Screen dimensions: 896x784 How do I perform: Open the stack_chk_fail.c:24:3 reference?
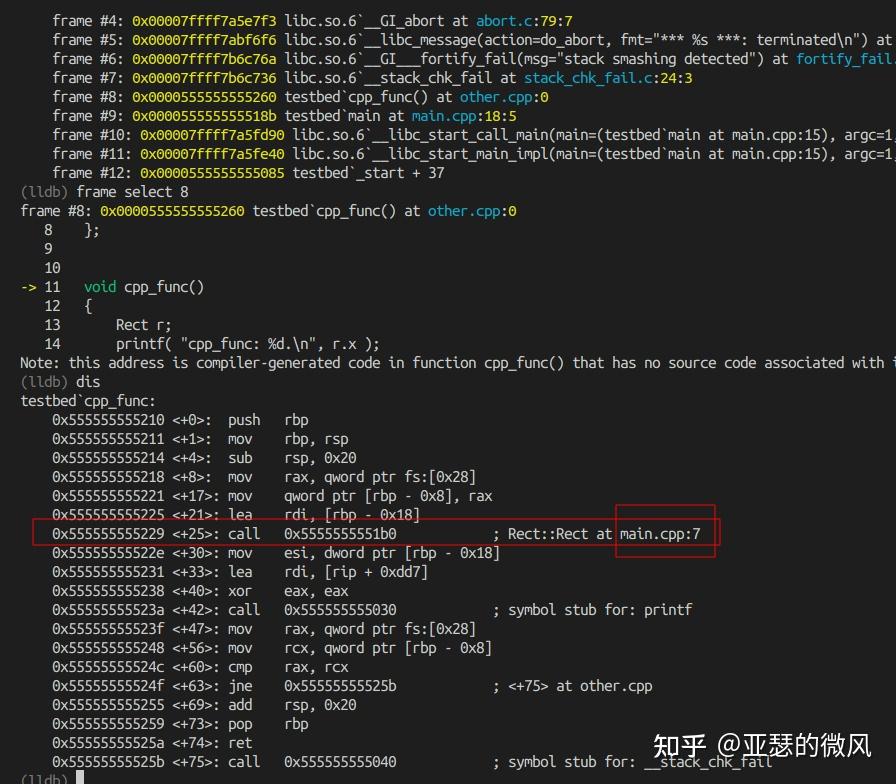point(594,77)
